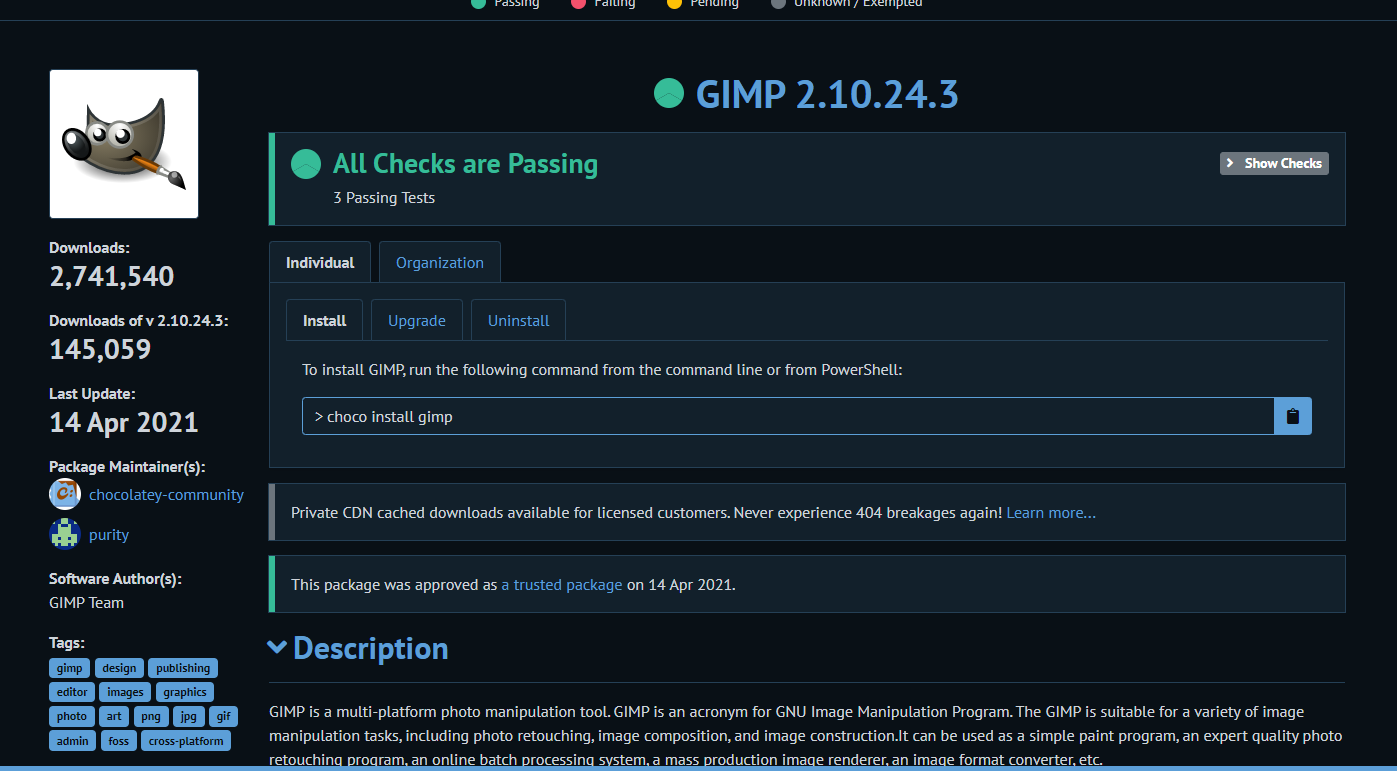Viewport: 1397px width, 771px height.
Task: Open chocolatey-community maintainer link
Action: 166,495
